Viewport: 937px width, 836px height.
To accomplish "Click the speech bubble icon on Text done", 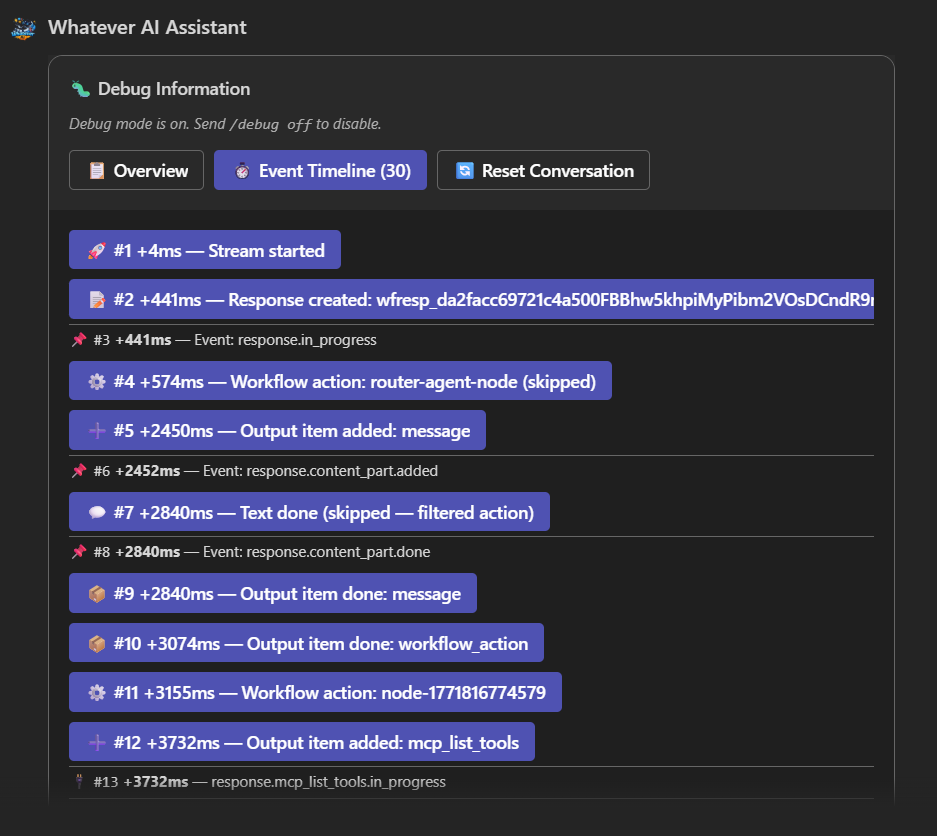I will coord(96,513).
